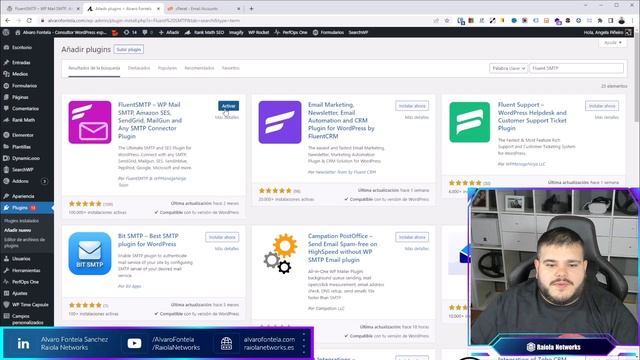Screen dimensions: 640x360
Task: Open a new browser tab
Action: [251, 9]
